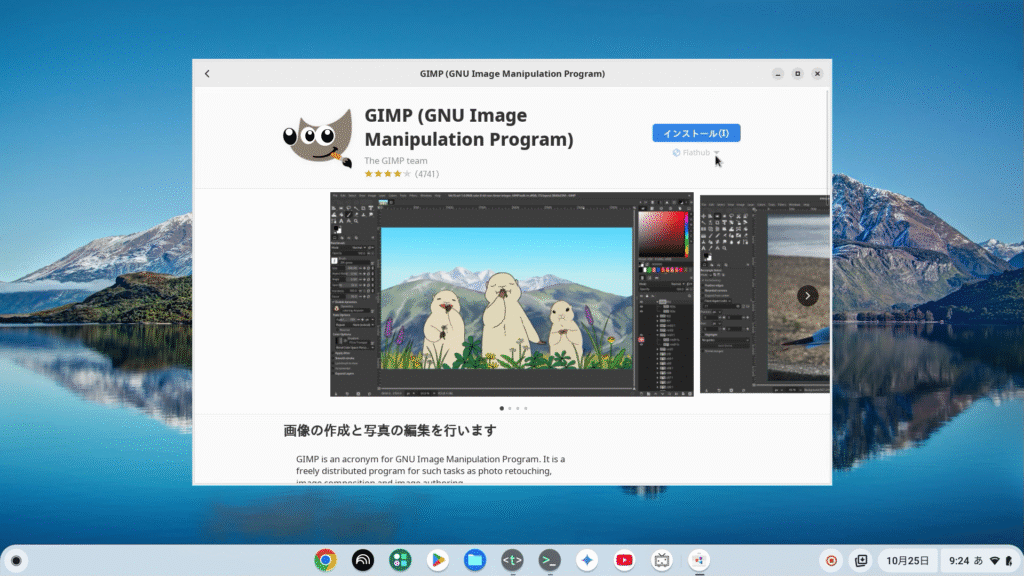Click the インストール button to install GIMP
Screen dimensions: 1024x576
(696, 133)
